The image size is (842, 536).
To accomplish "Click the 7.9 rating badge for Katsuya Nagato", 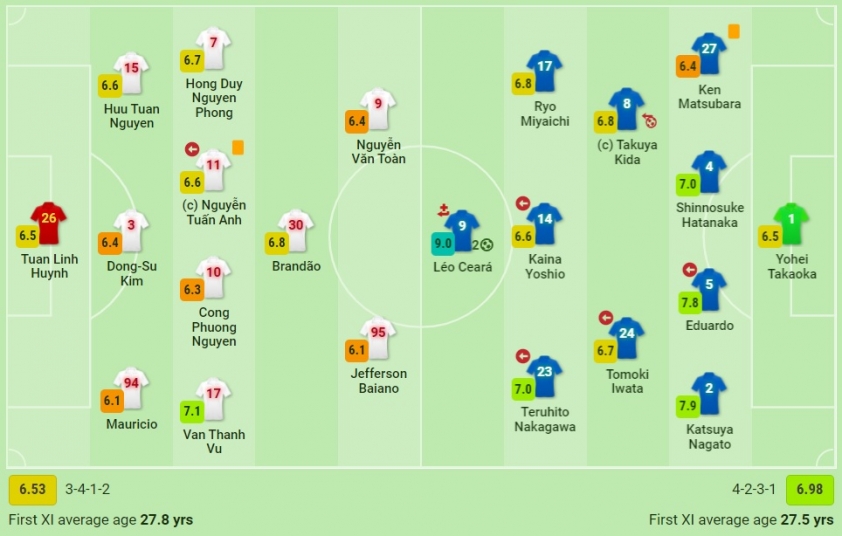I will pos(688,405).
